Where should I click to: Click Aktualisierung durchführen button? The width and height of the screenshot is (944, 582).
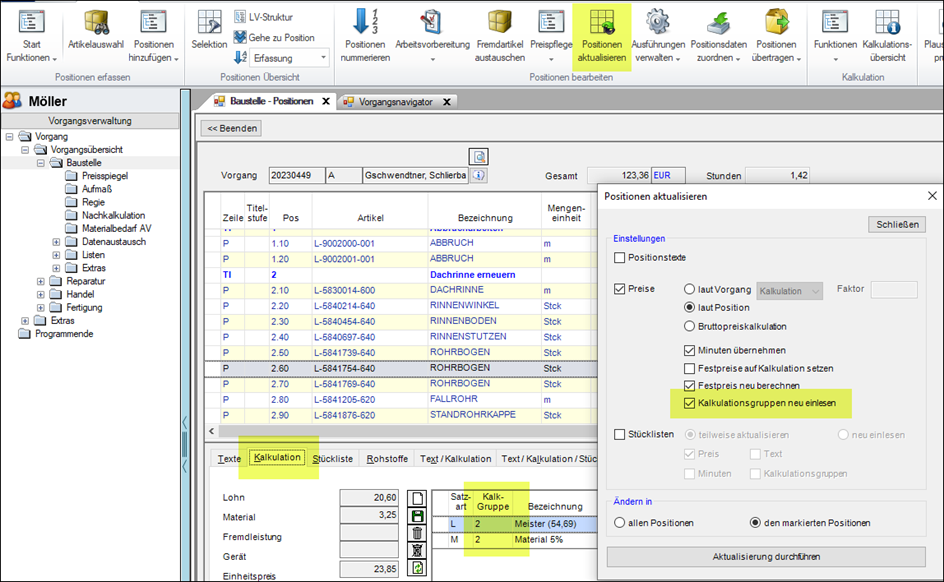[x=766, y=556]
